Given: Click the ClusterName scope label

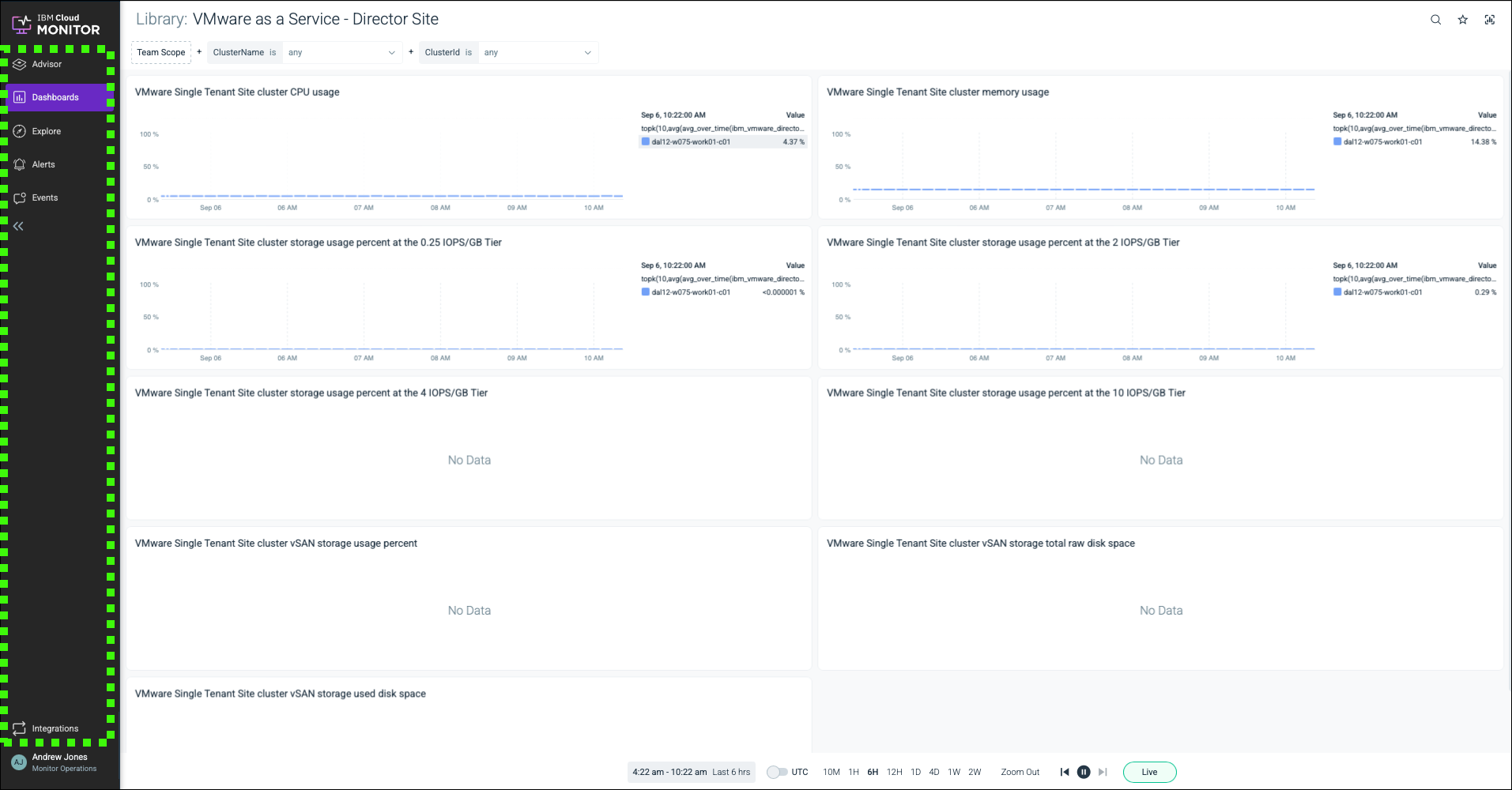Looking at the screenshot, I should (x=239, y=52).
